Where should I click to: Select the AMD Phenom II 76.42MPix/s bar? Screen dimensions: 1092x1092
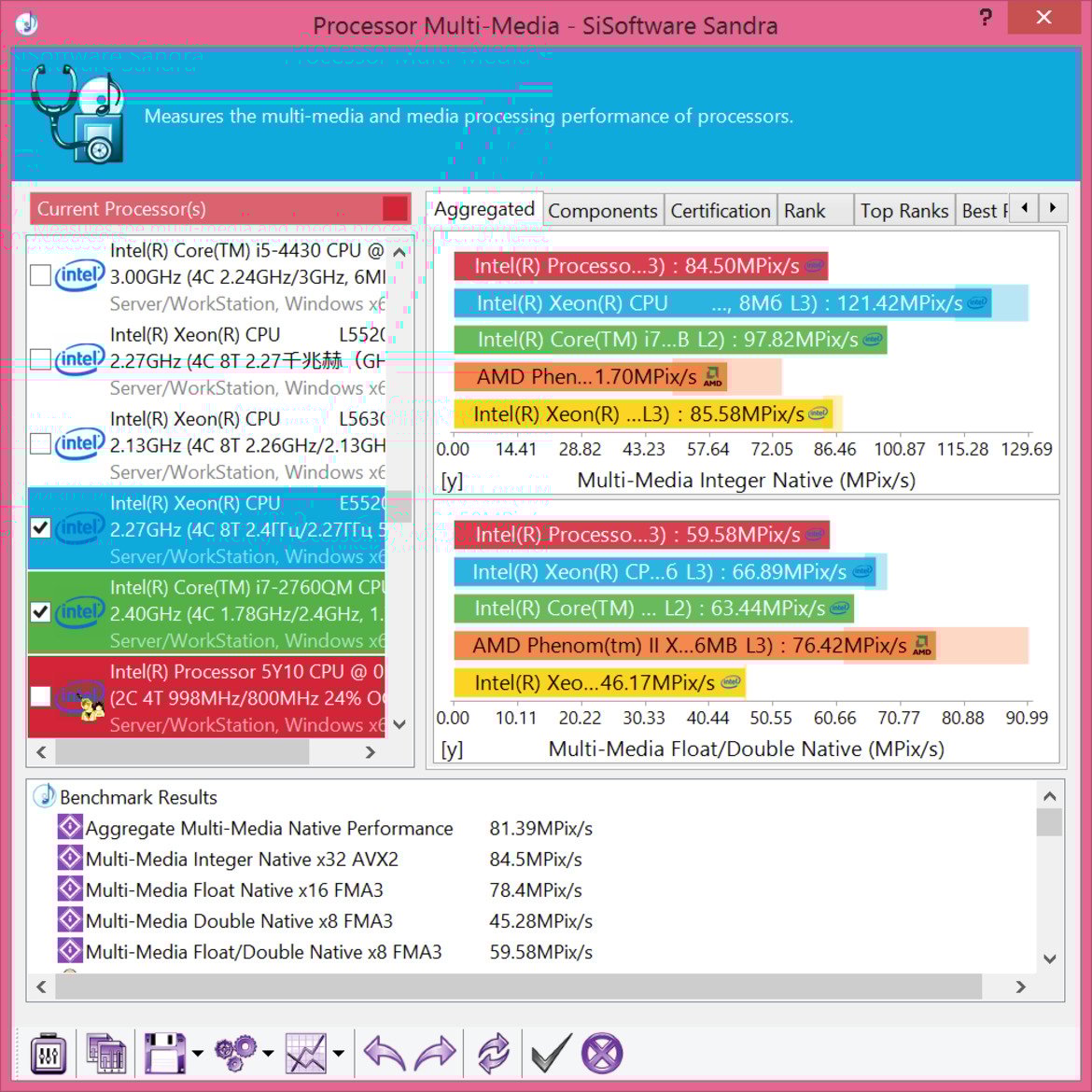(x=694, y=646)
